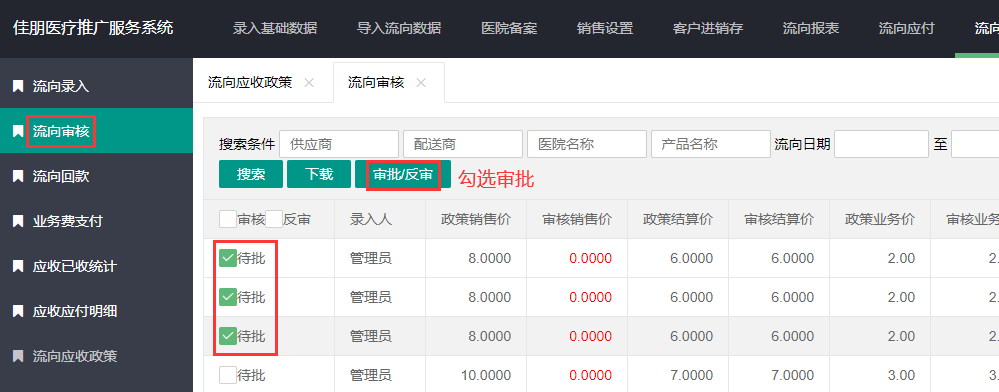Click the 审批/反审 button
This screenshot has height=392, width=999.
(403, 174)
